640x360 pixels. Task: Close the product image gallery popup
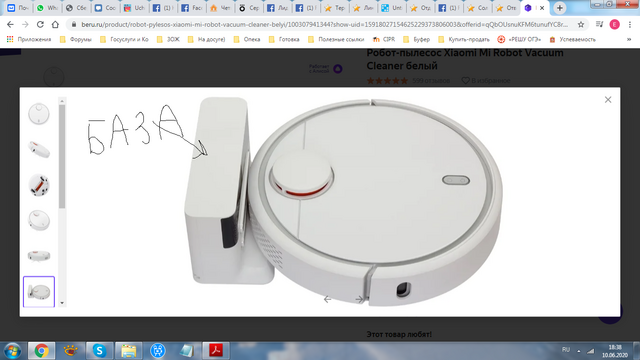pos(608,100)
